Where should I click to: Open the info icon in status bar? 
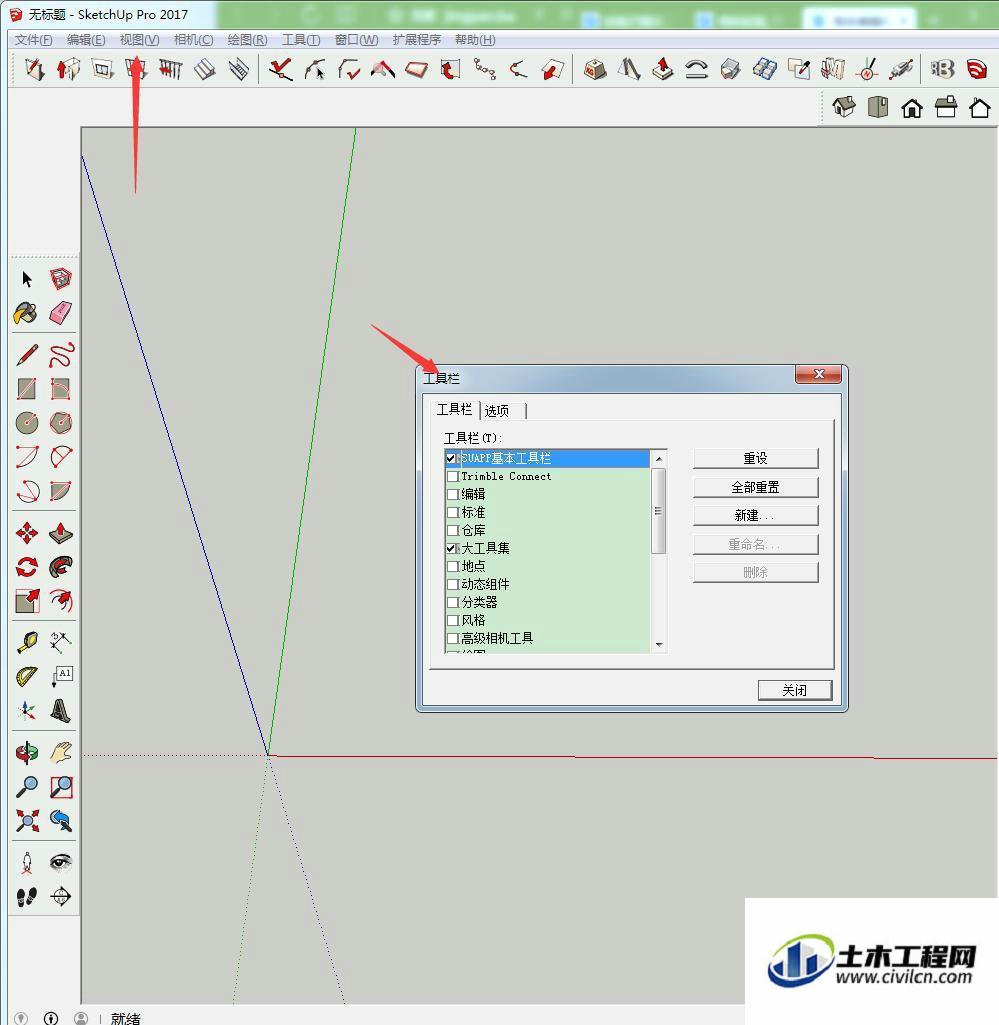click(51, 1018)
